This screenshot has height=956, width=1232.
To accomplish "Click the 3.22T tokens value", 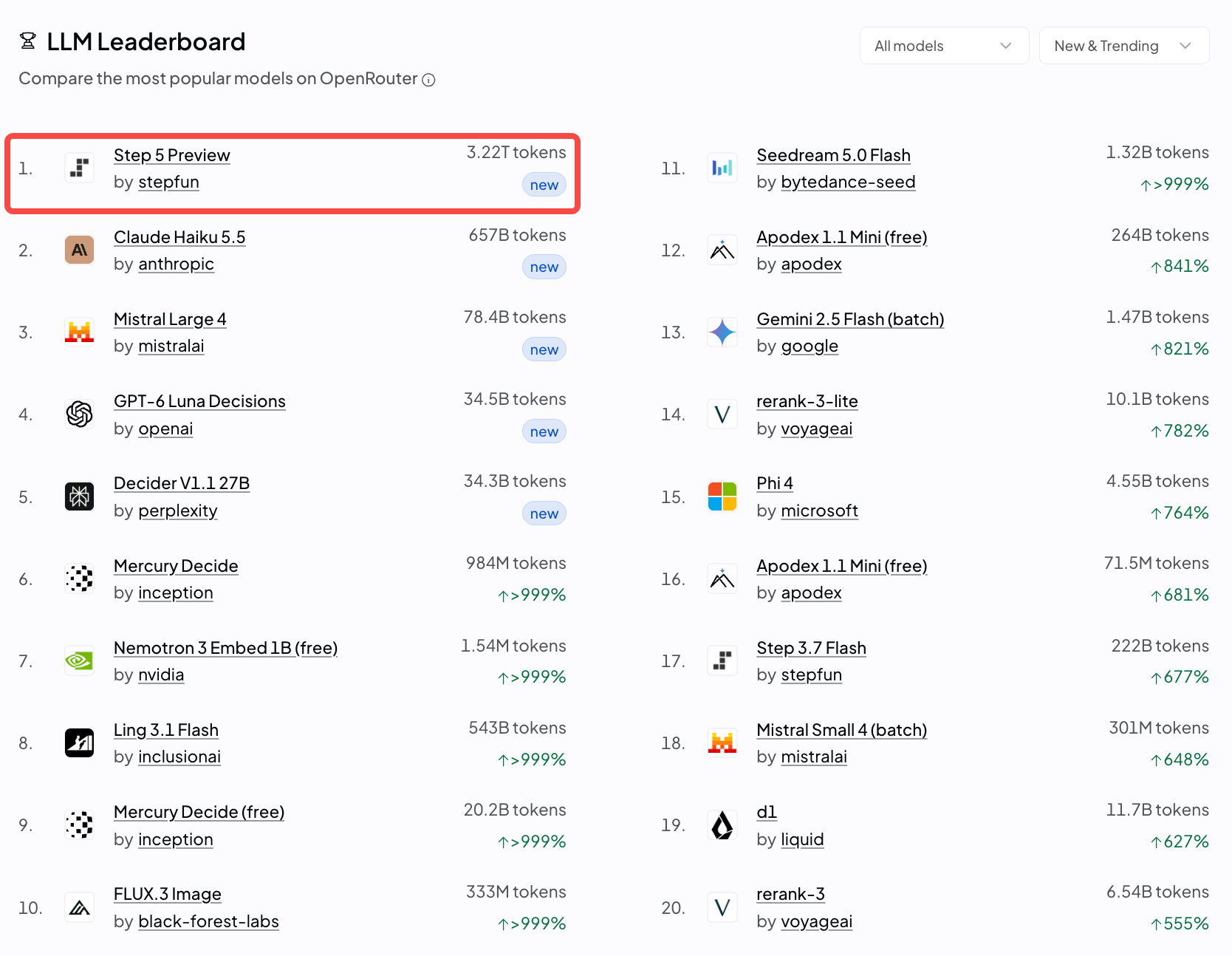I will pyautogui.click(x=516, y=152).
